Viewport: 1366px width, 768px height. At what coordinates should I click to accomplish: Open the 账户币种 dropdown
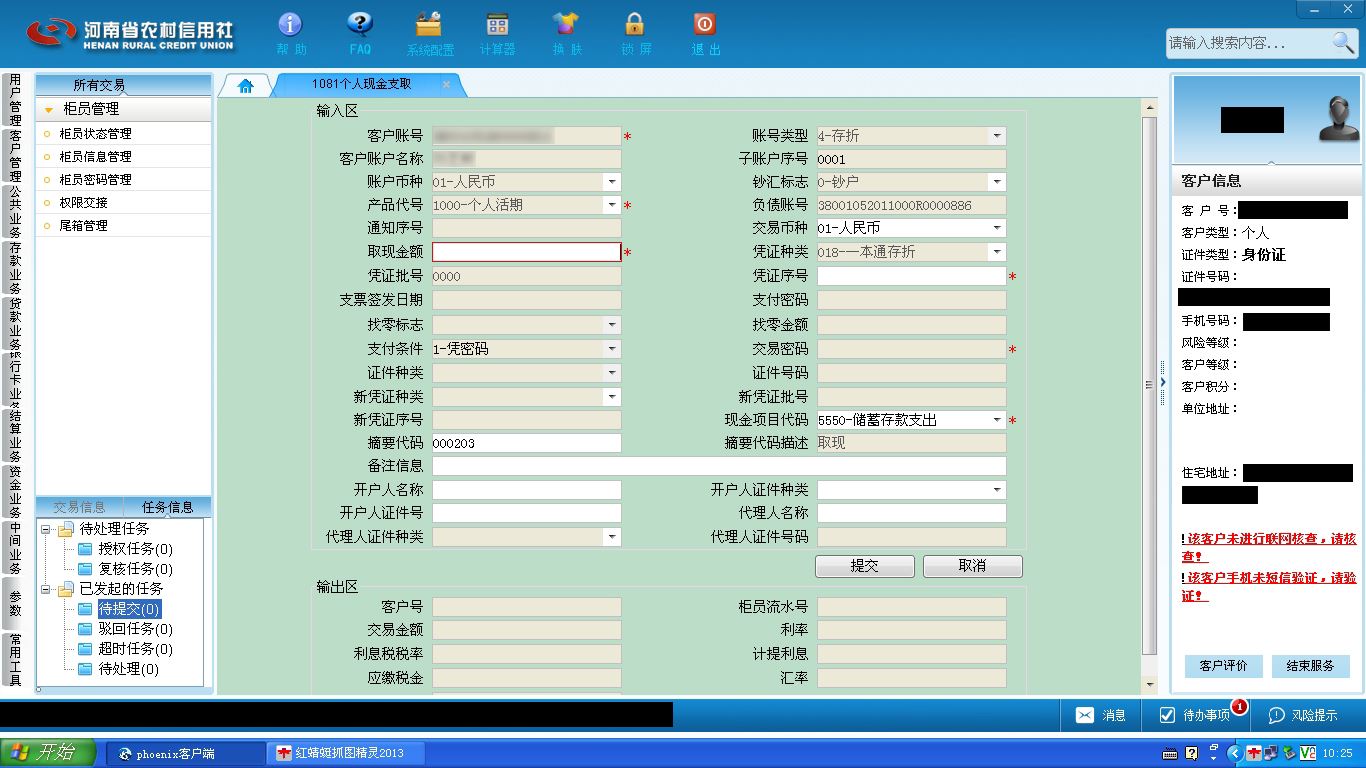[x=612, y=182]
